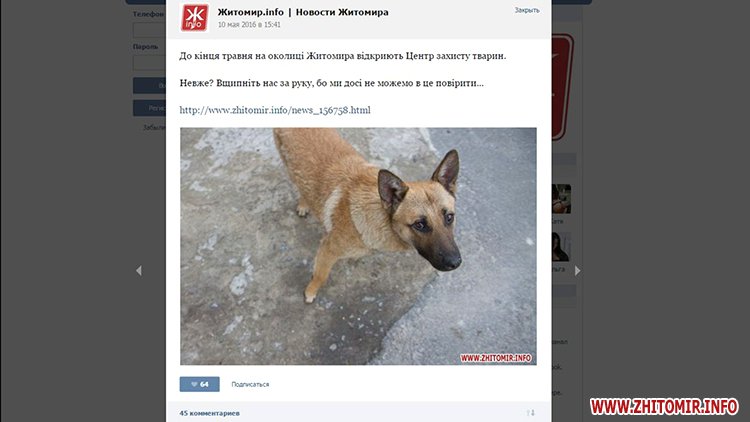The width and height of the screenshot is (750, 422).
Task: Click the Подписаться subscribe link
Action: 250,384
